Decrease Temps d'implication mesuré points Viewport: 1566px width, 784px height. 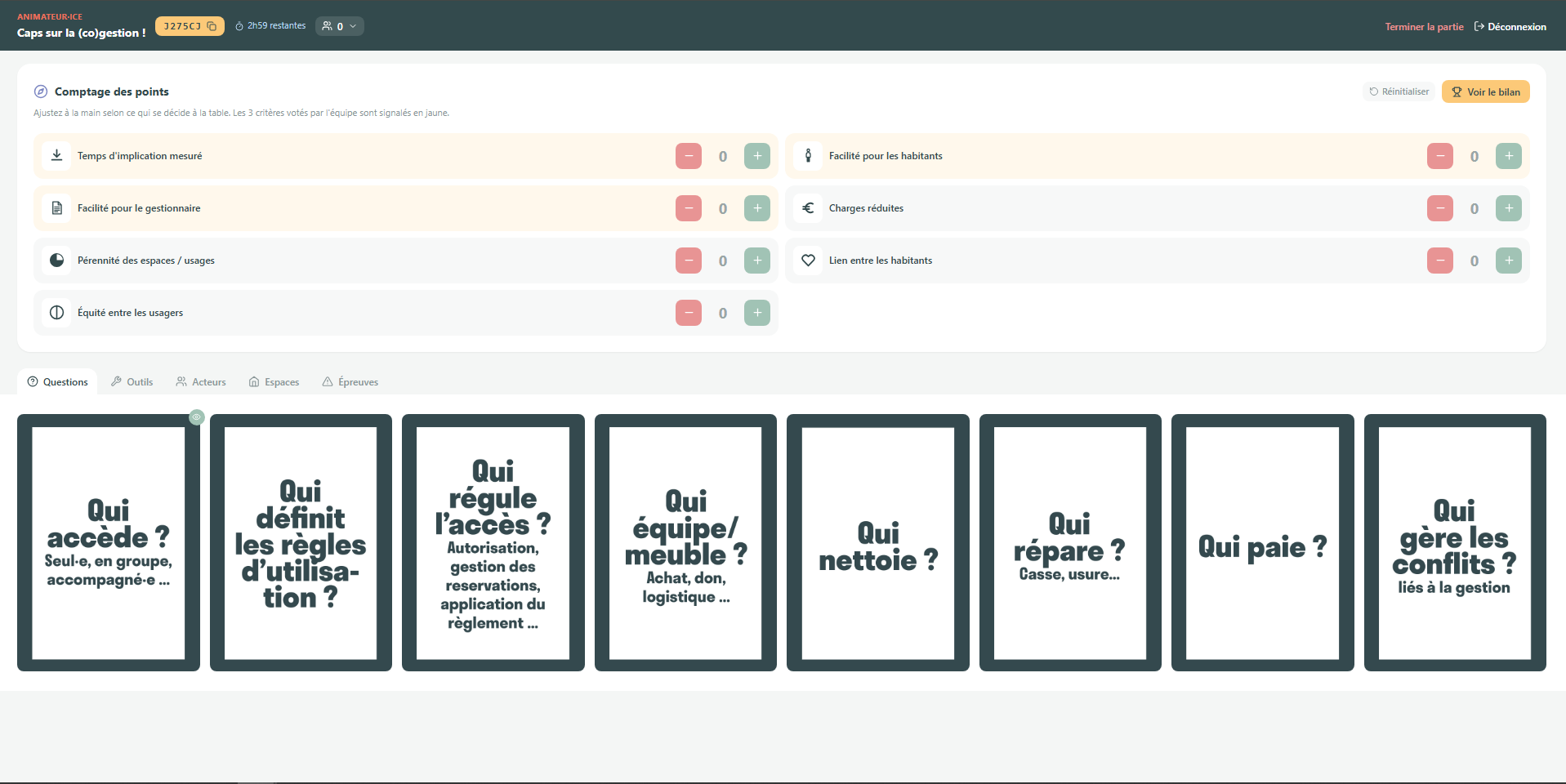point(689,156)
